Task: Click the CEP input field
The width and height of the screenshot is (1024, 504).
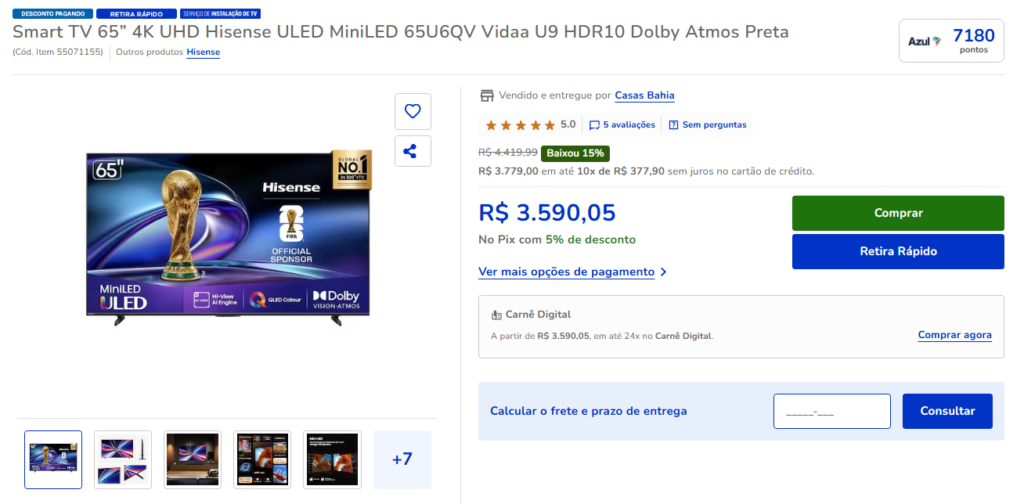Action: pyautogui.click(x=831, y=411)
